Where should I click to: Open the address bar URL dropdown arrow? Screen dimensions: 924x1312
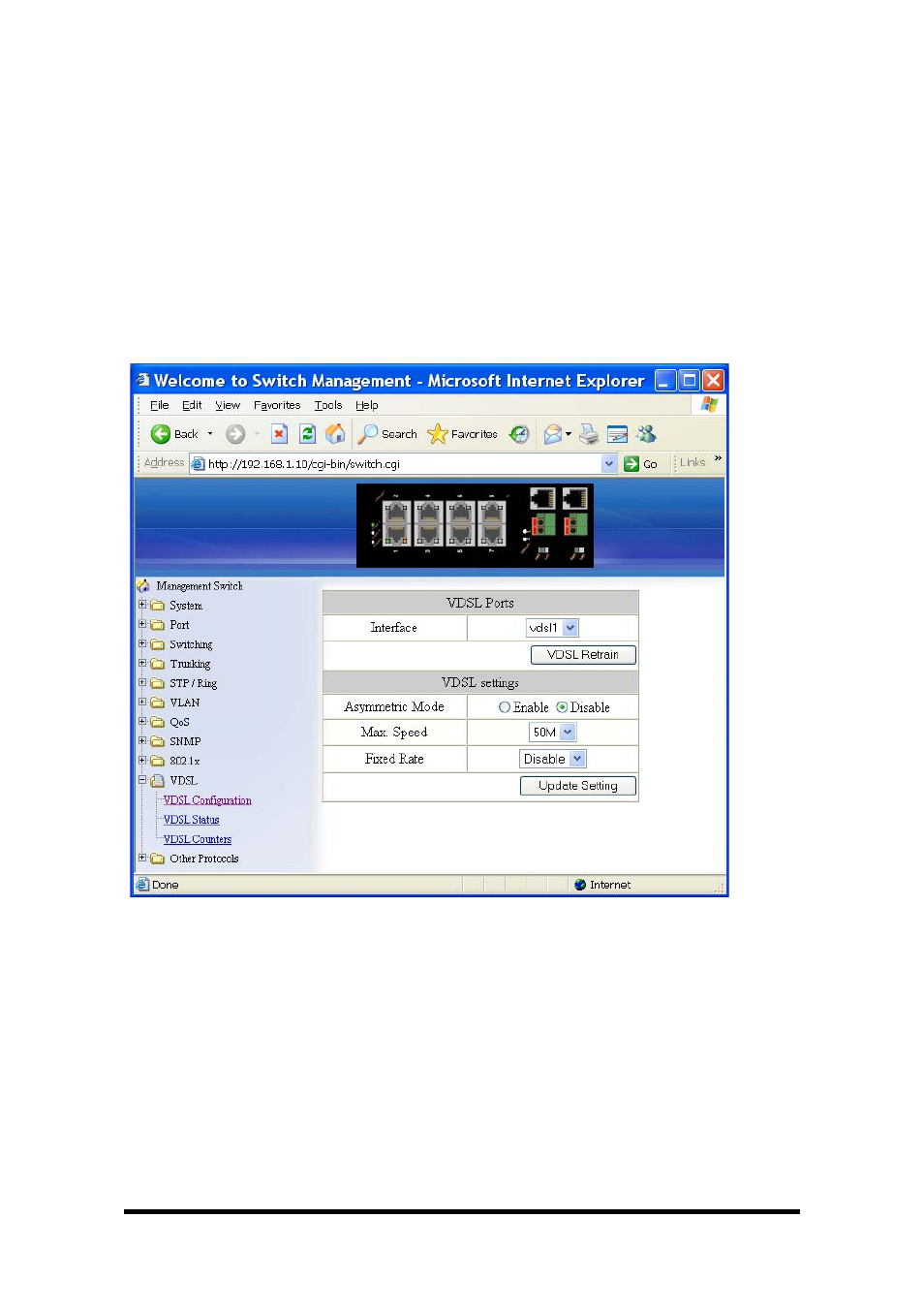click(609, 464)
